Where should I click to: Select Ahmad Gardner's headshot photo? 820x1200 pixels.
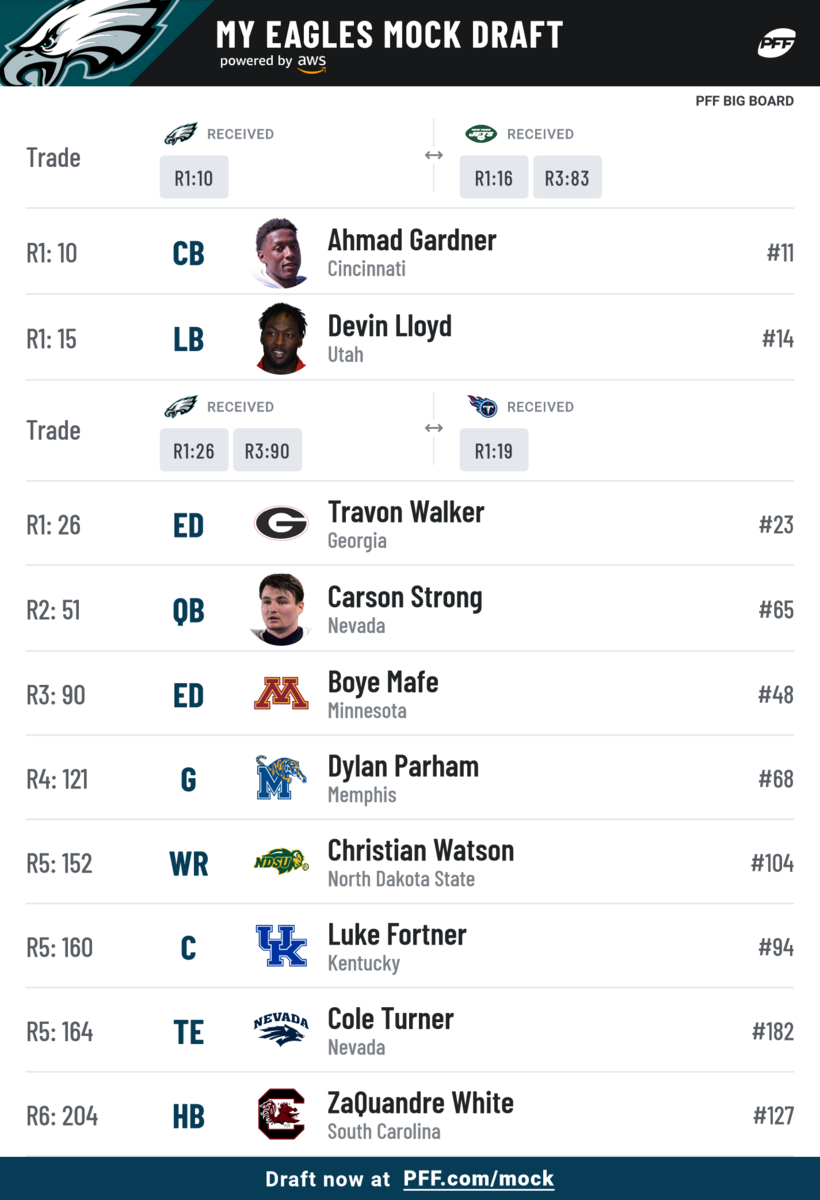(x=281, y=253)
